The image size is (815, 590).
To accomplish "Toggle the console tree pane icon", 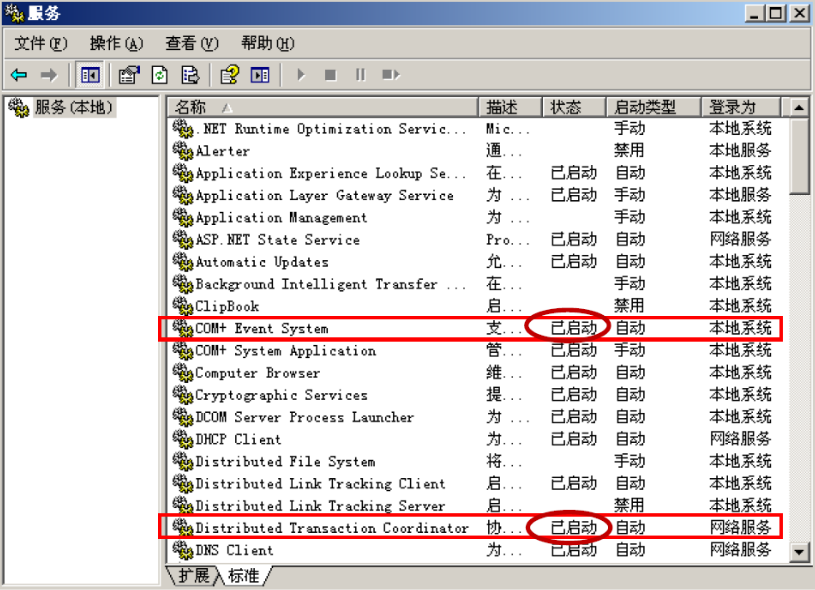I will pyautogui.click(x=90, y=75).
